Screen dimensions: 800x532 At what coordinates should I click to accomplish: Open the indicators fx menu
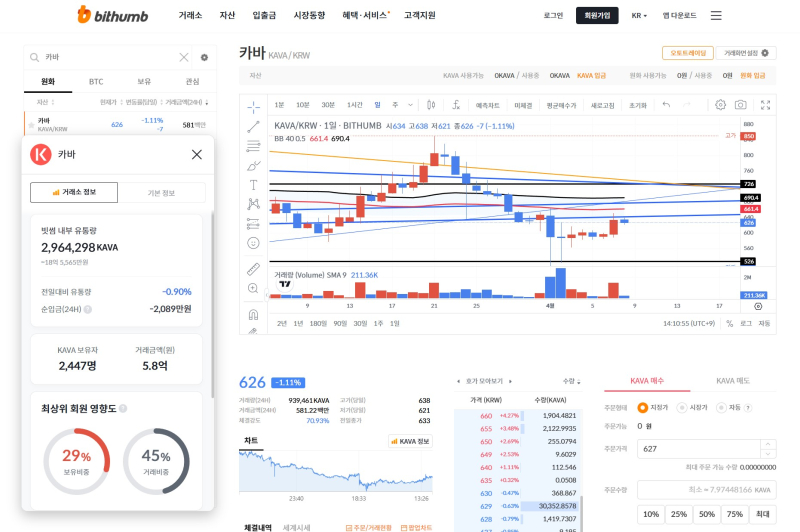[456, 105]
